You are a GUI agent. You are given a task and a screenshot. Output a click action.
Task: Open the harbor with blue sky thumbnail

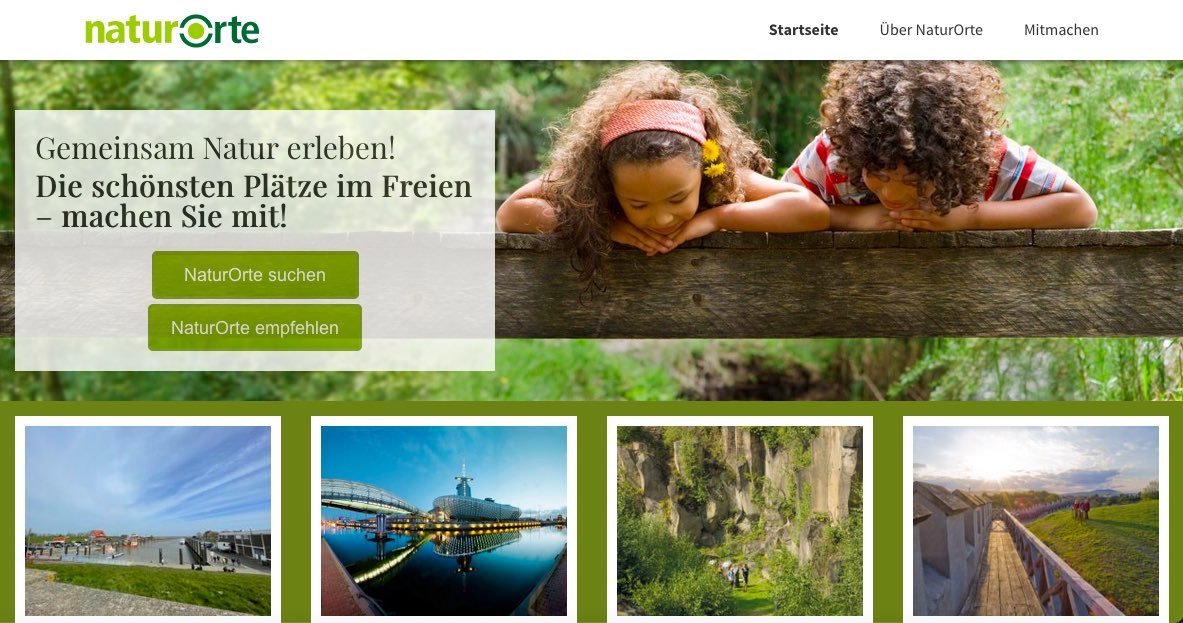[148, 520]
